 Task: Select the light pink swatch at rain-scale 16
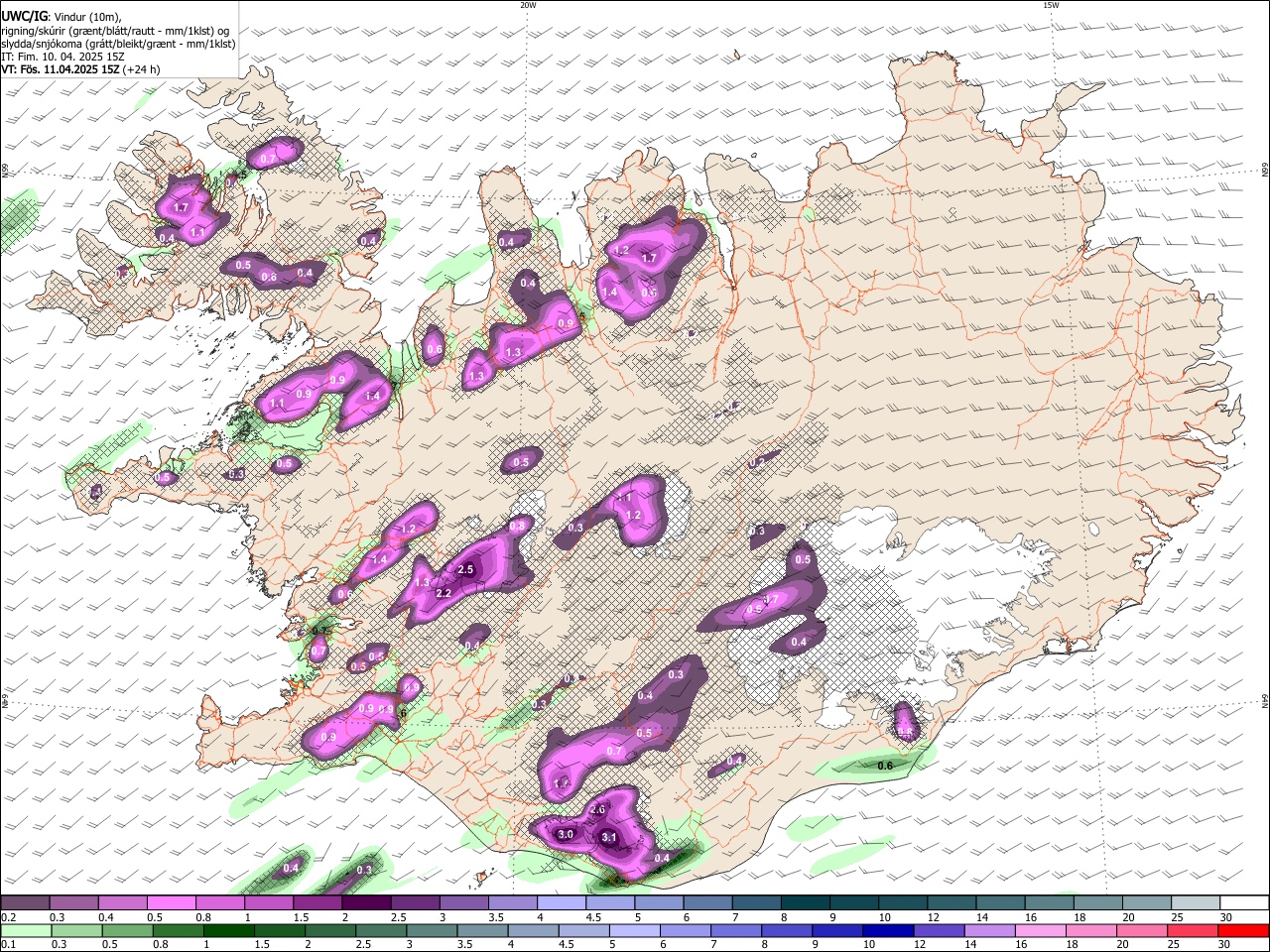(x=1039, y=931)
